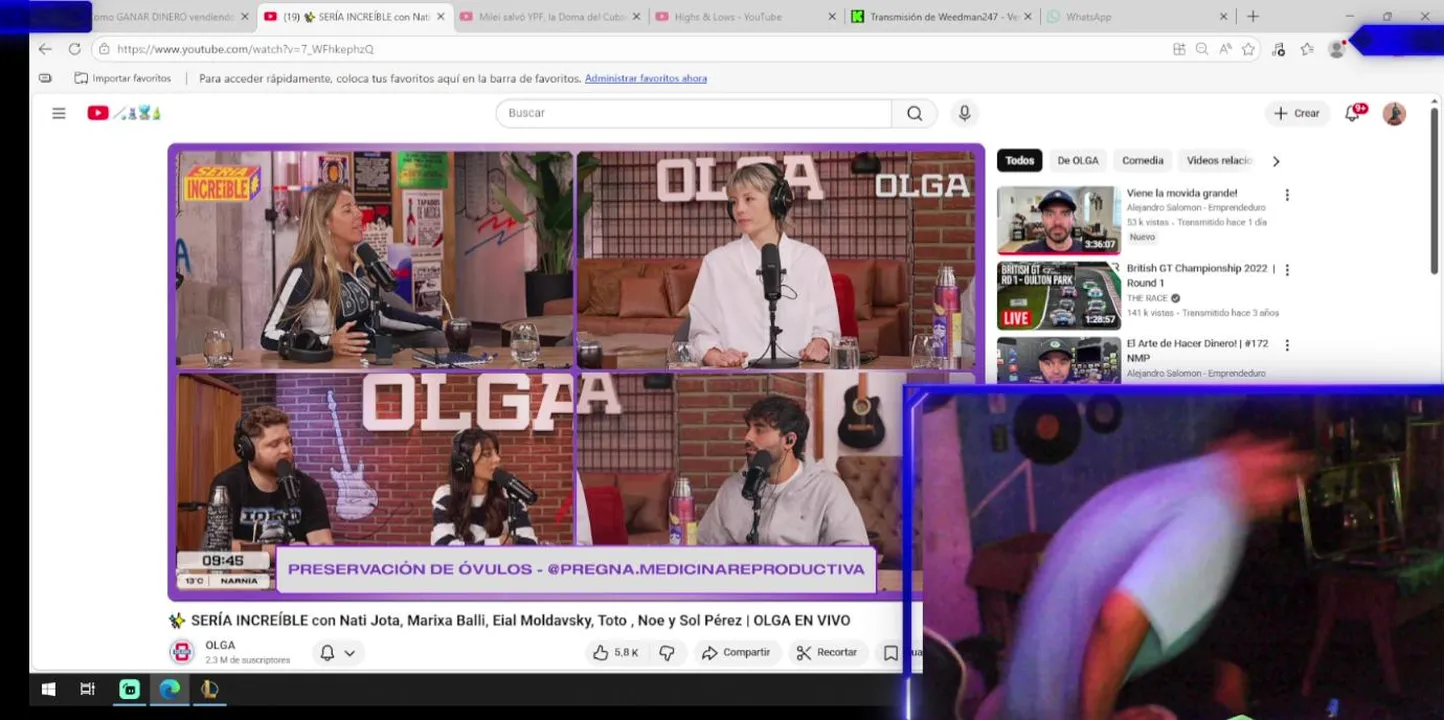The image size is (1444, 720).
Task: Close the SERÍA INCREÍBLE tab
Action: [440, 17]
